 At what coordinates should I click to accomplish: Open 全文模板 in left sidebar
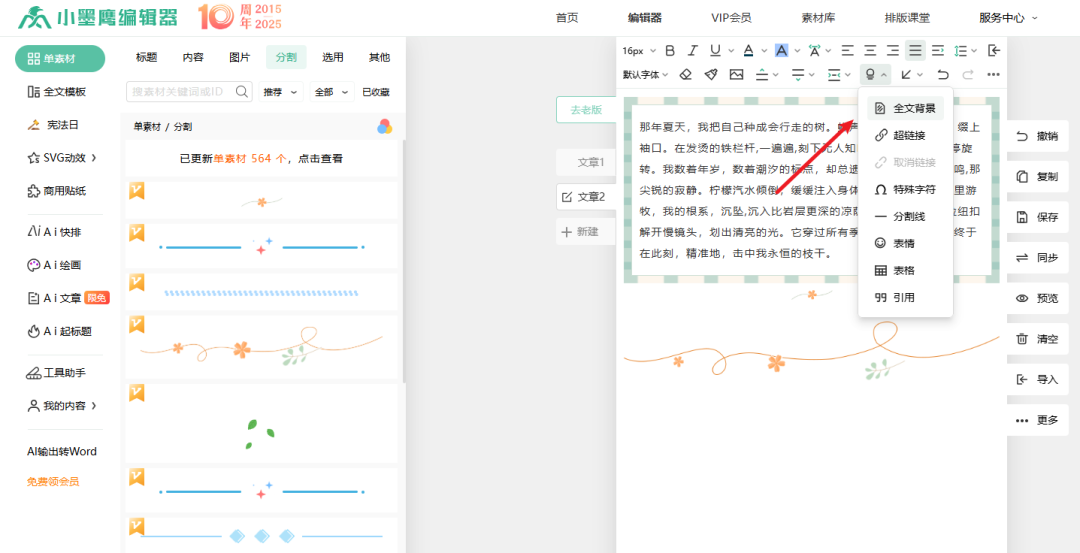pos(56,92)
